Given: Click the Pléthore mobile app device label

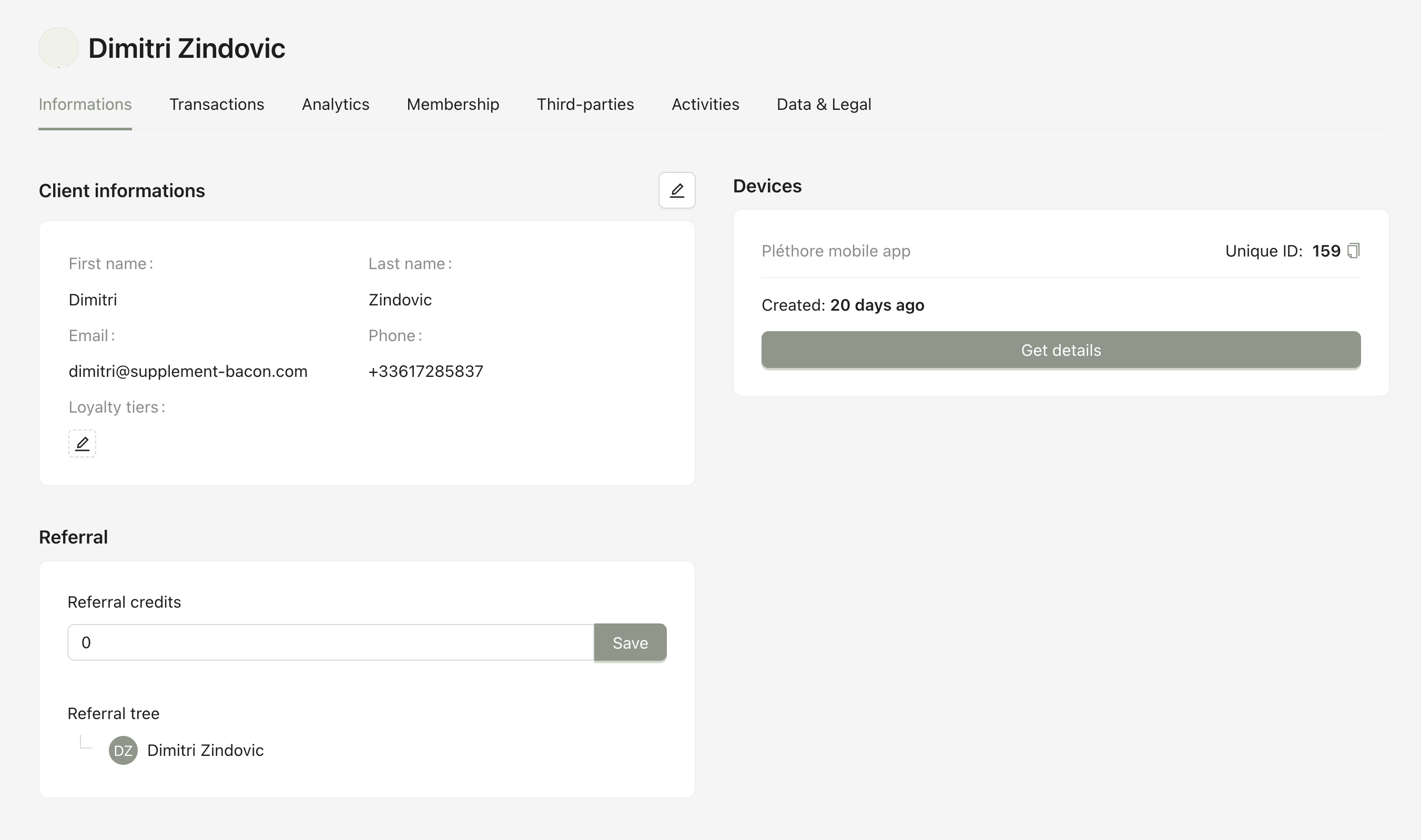Looking at the screenshot, I should [x=836, y=251].
